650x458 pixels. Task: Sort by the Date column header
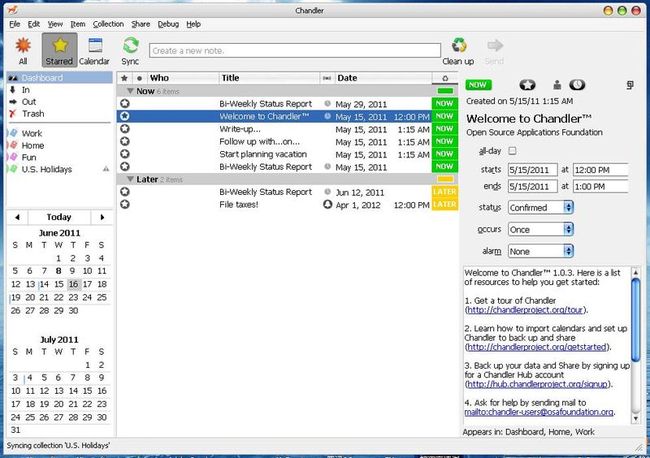[383, 78]
